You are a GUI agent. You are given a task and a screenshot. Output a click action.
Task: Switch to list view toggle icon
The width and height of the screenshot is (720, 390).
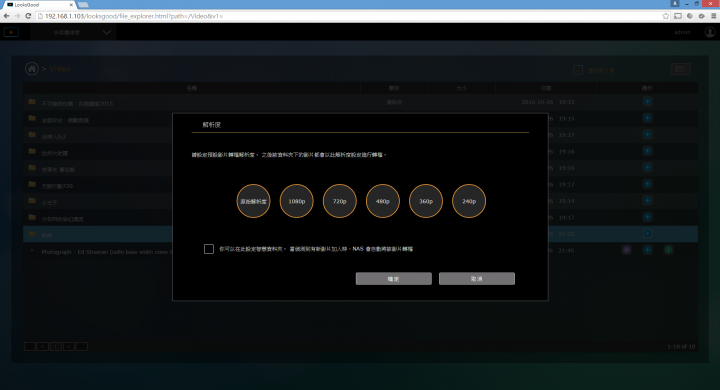[x=681, y=69]
